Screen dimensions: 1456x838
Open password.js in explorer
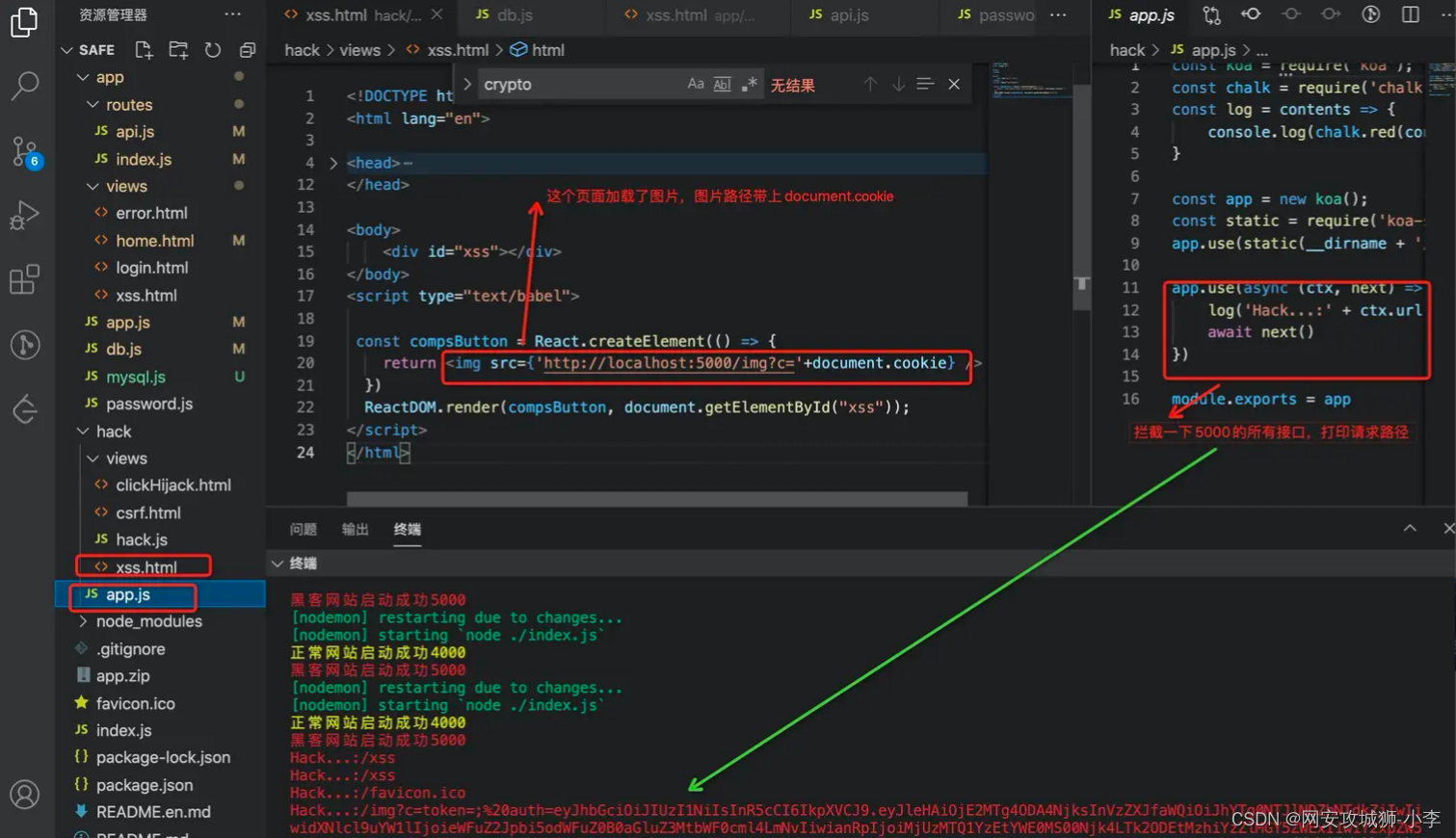(149, 404)
